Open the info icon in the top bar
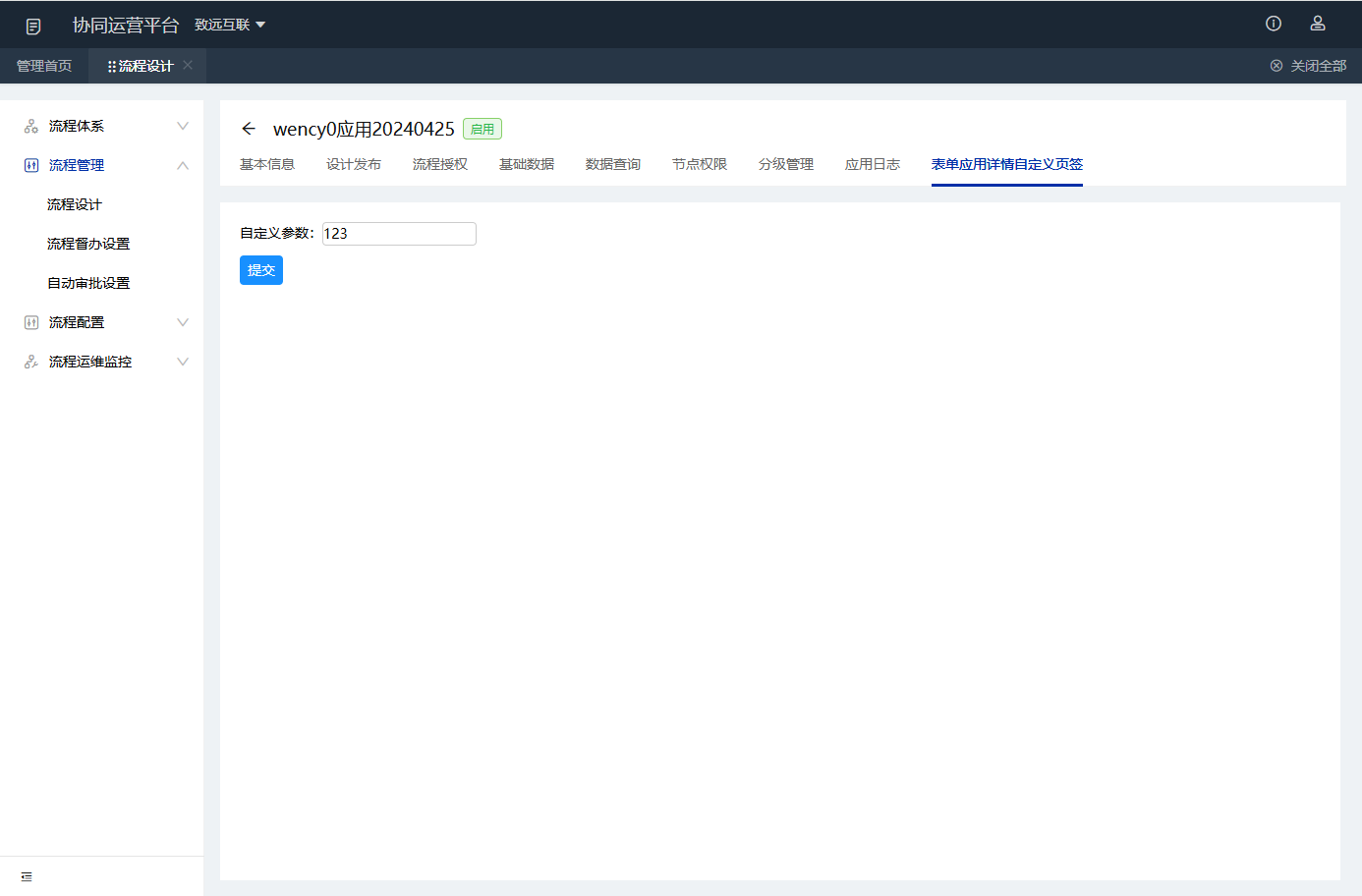 (1274, 23)
